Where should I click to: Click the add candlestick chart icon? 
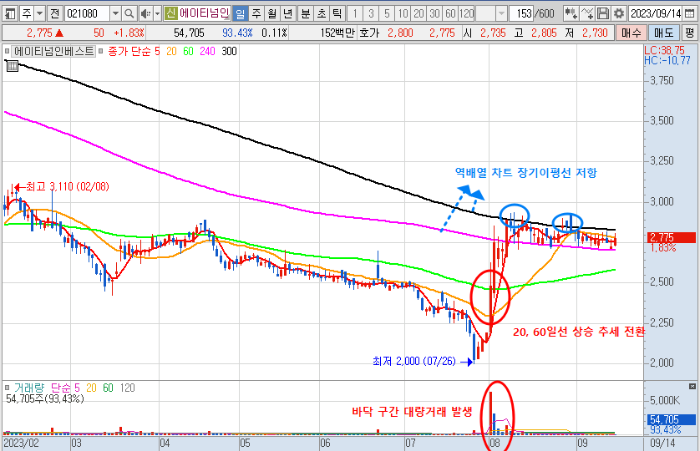coord(571,14)
